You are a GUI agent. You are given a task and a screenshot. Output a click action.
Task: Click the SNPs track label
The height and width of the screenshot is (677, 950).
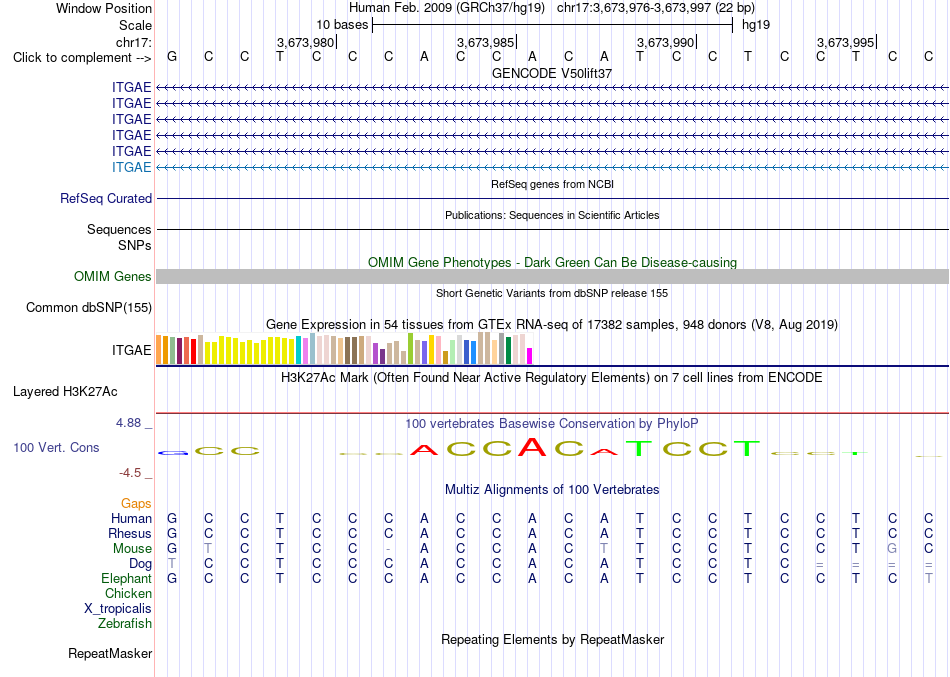[135, 245]
